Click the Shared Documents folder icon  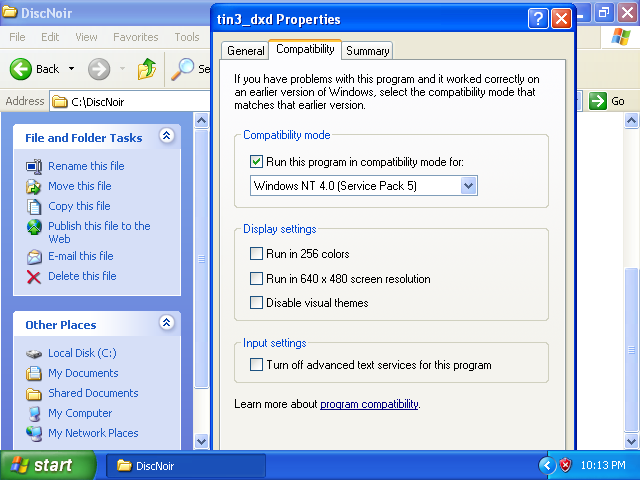tap(34, 394)
